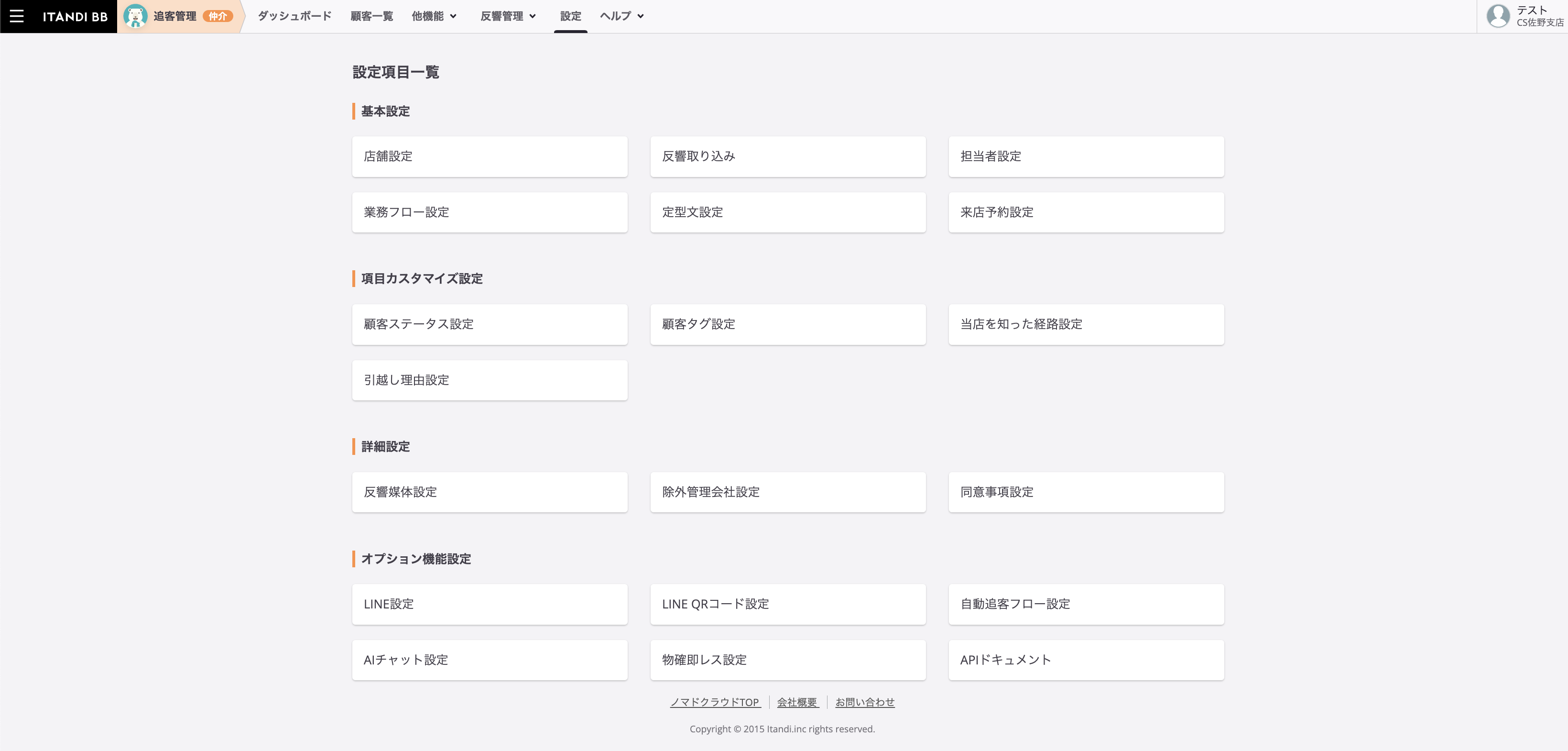Open 反響媒体設定 card
This screenshot has width=1568, height=751.
[x=490, y=492]
